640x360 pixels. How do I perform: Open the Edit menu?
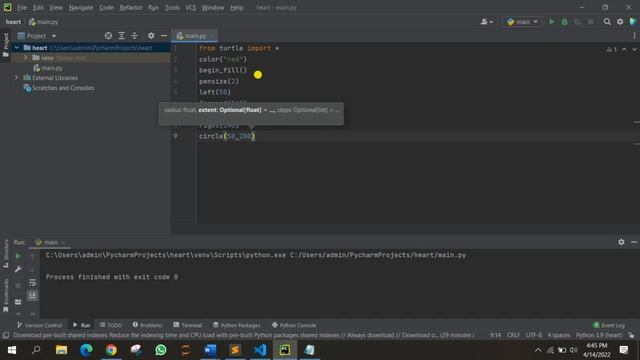tap(38, 7)
